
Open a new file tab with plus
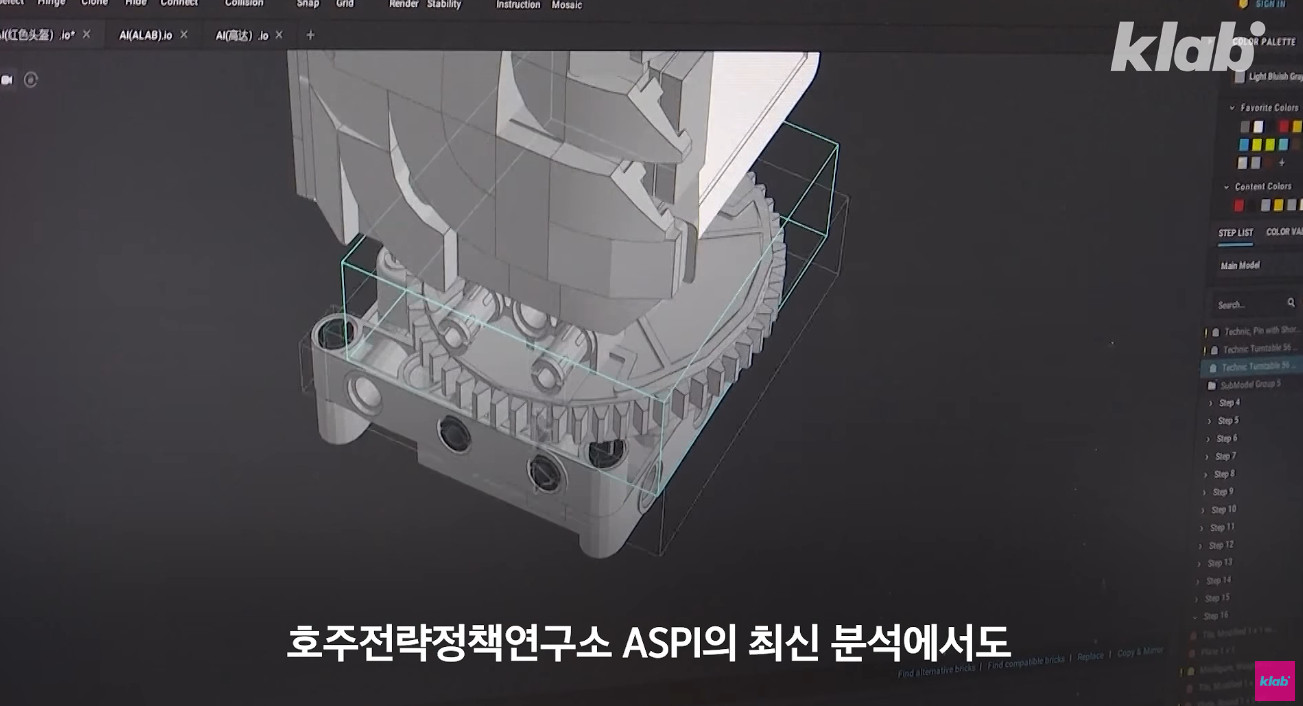click(x=310, y=35)
